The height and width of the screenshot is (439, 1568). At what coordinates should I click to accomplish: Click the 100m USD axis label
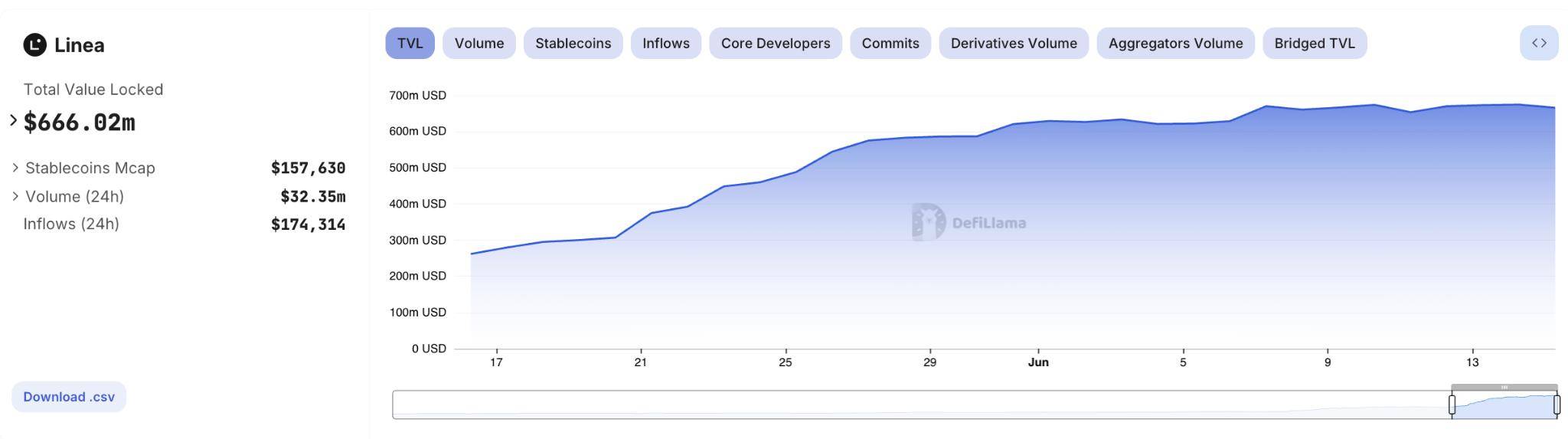(417, 312)
